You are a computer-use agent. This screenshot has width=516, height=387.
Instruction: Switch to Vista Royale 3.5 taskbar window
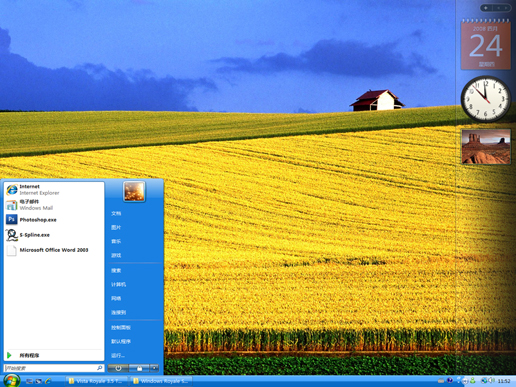click(96, 381)
